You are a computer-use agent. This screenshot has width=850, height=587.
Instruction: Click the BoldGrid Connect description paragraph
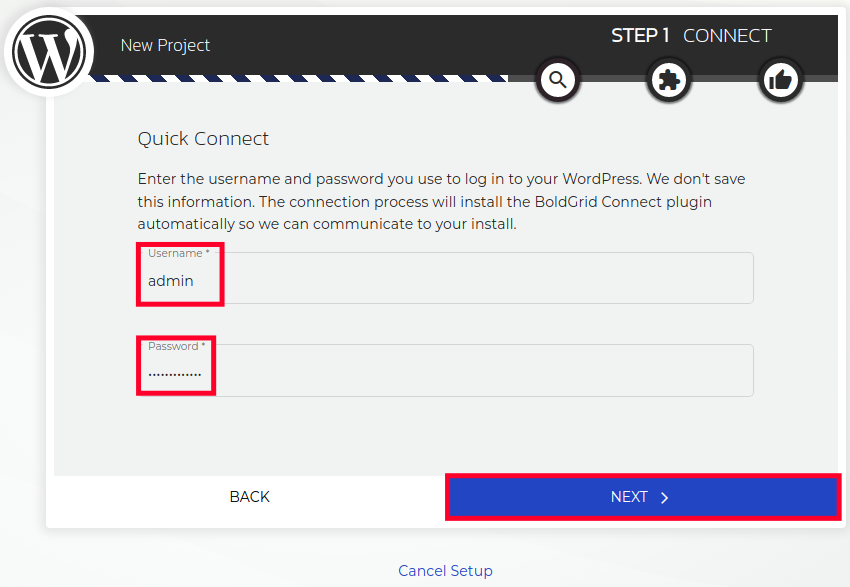(x=441, y=201)
